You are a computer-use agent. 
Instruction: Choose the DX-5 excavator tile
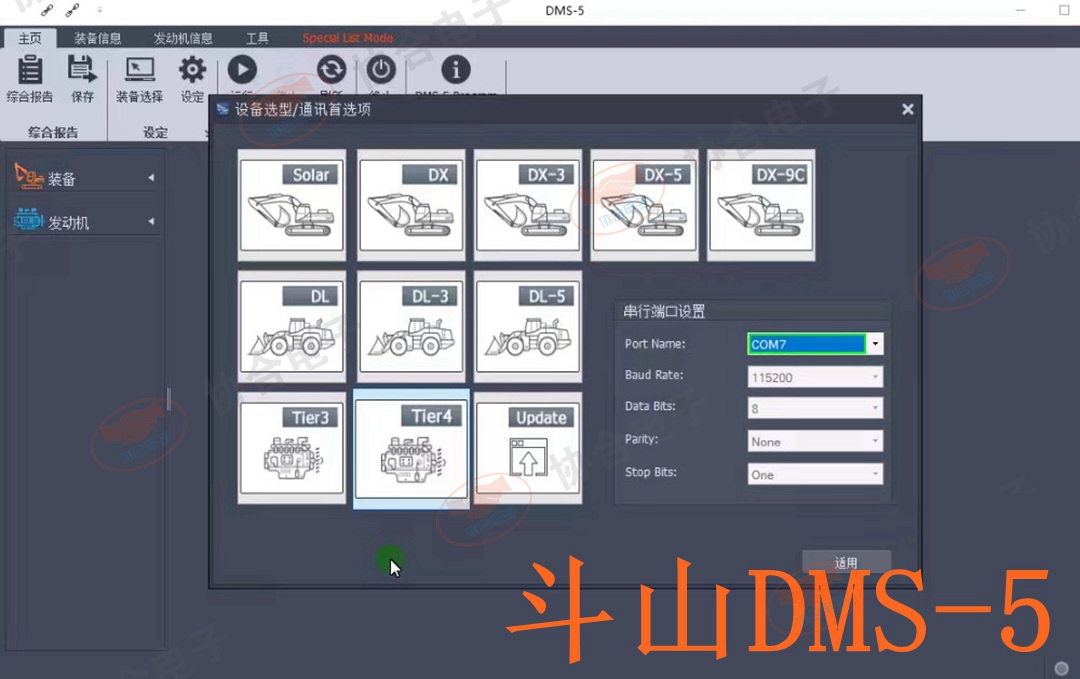click(x=645, y=205)
